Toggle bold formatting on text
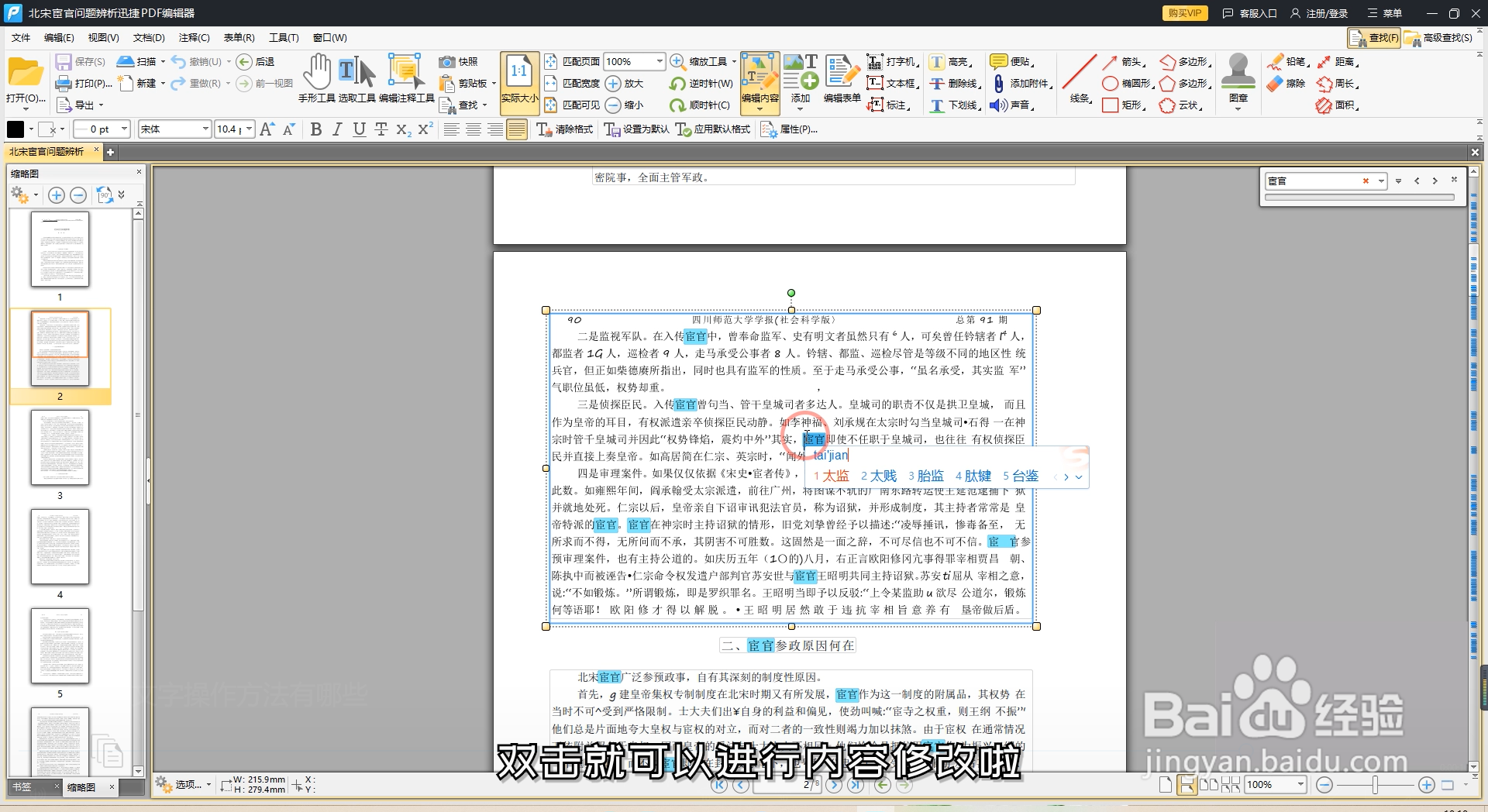 [x=315, y=129]
